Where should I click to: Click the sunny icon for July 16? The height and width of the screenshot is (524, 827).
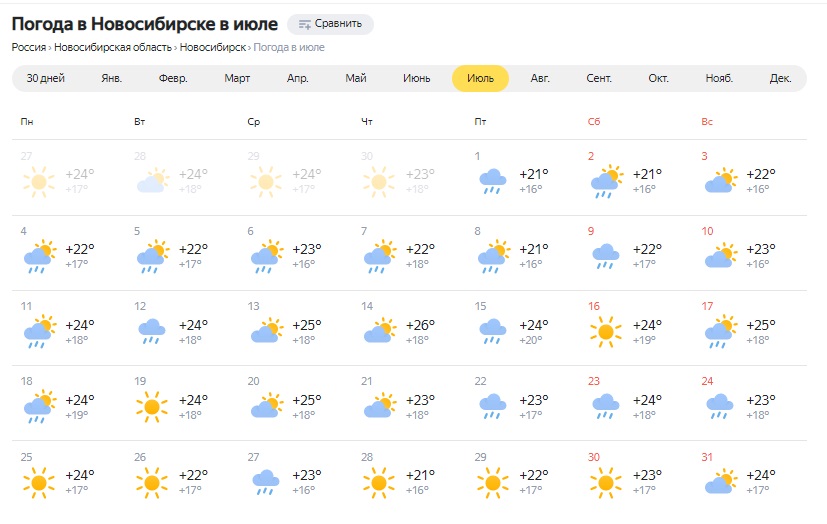click(x=605, y=331)
